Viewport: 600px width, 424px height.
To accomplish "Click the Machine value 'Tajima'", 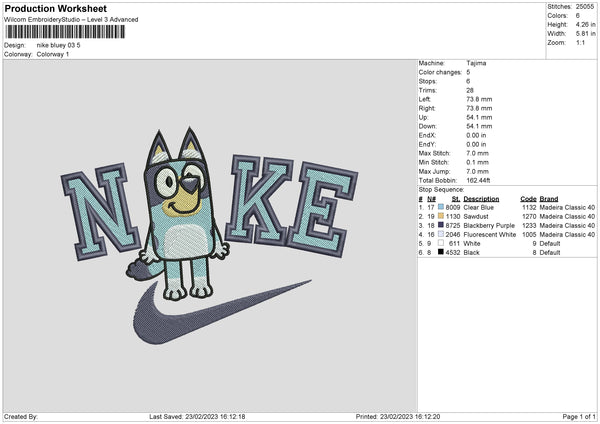I will click(476, 63).
